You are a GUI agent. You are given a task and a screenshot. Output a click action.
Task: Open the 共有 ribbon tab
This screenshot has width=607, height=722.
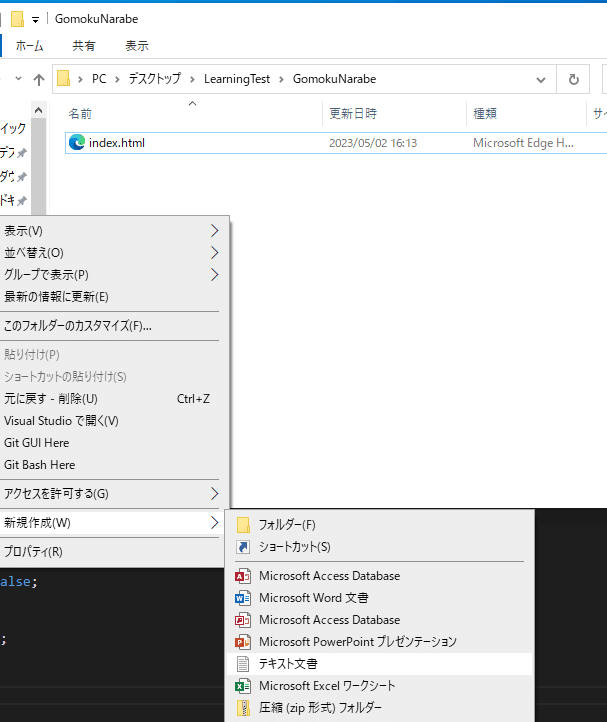click(x=84, y=46)
